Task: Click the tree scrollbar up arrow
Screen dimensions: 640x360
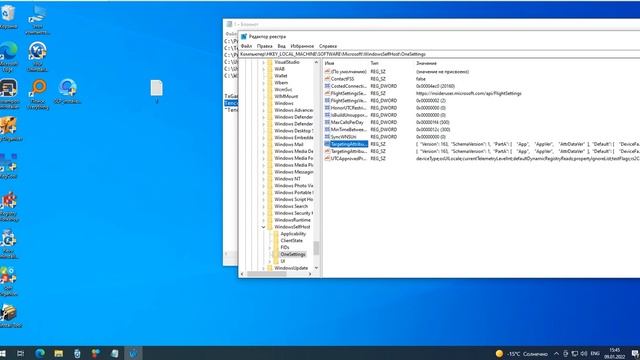Action: (x=316, y=62)
